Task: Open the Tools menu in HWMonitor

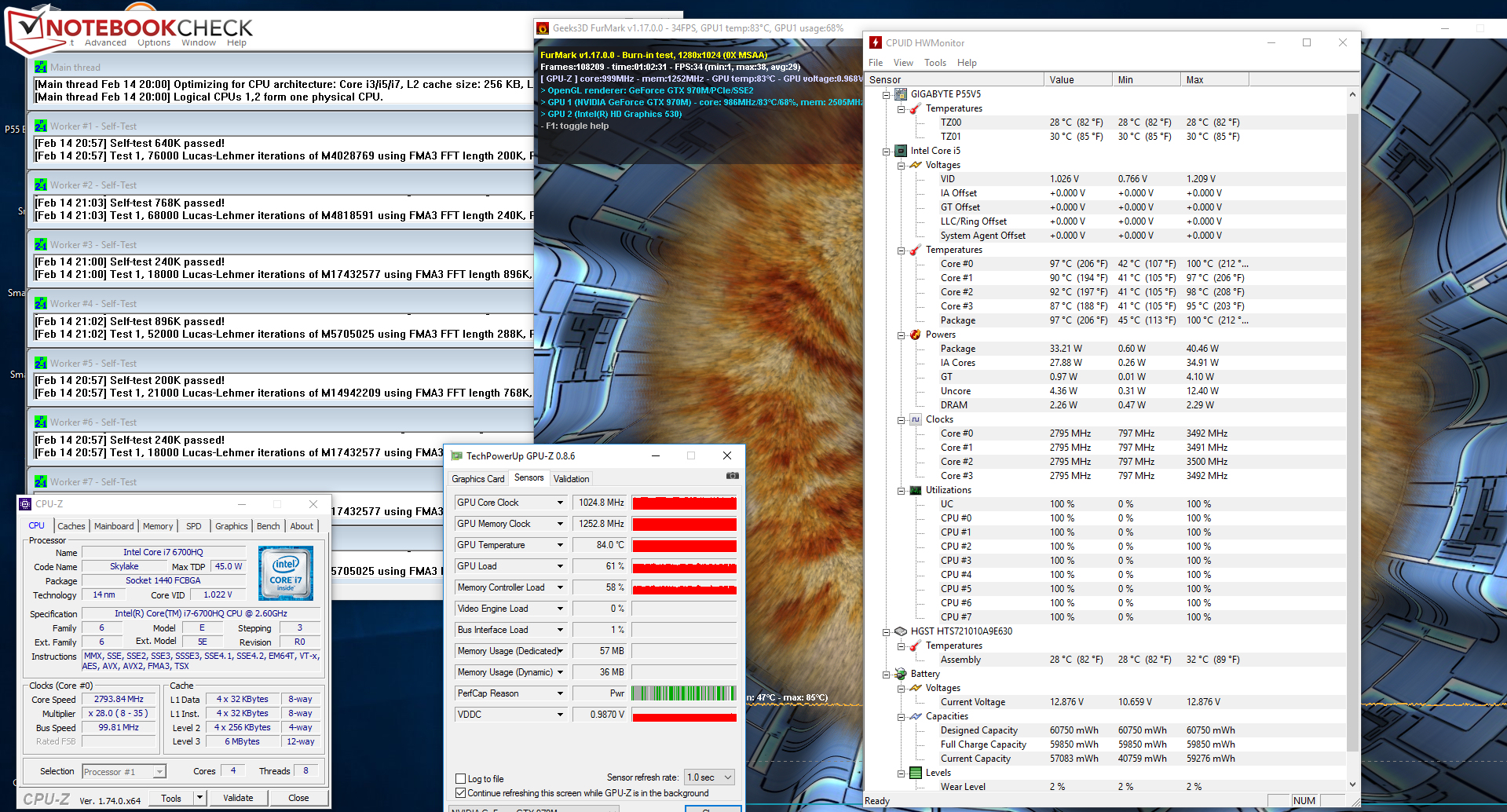Action: [x=935, y=63]
